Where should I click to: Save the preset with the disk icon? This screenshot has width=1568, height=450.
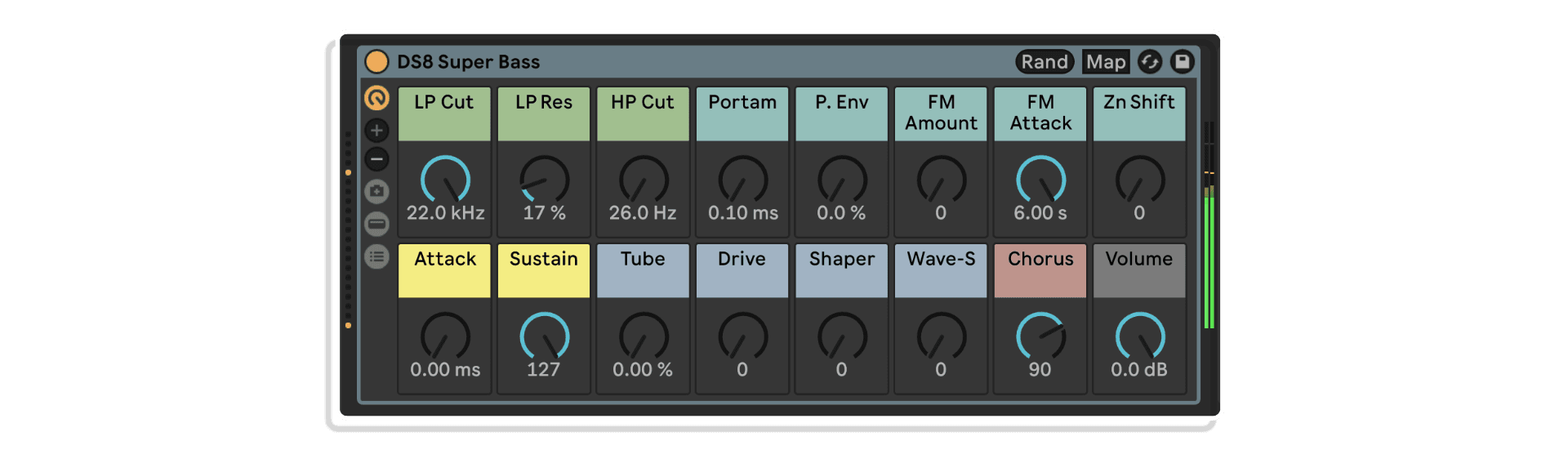[x=1182, y=62]
